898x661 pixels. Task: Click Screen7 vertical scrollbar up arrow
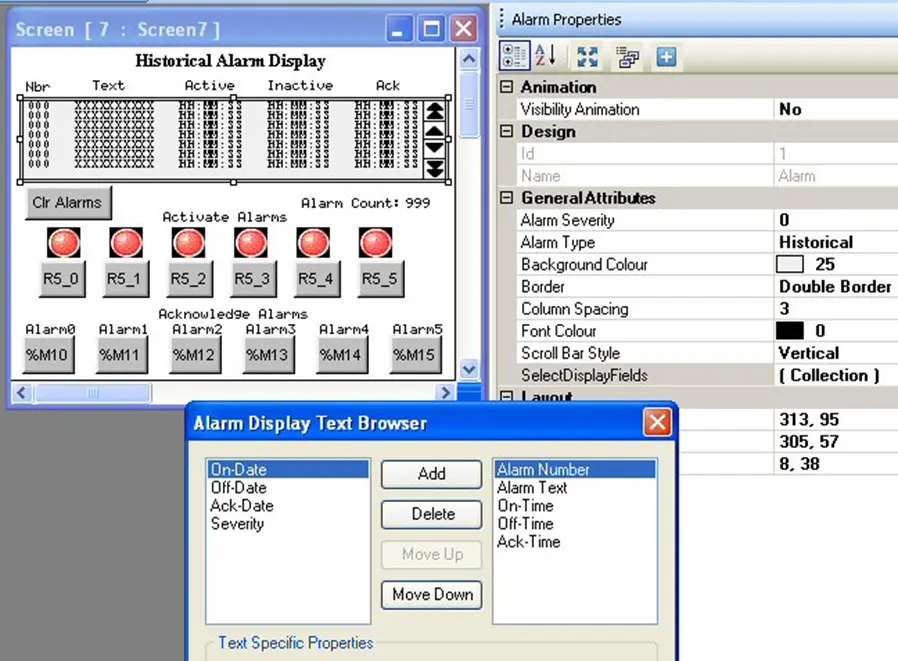coord(469,58)
